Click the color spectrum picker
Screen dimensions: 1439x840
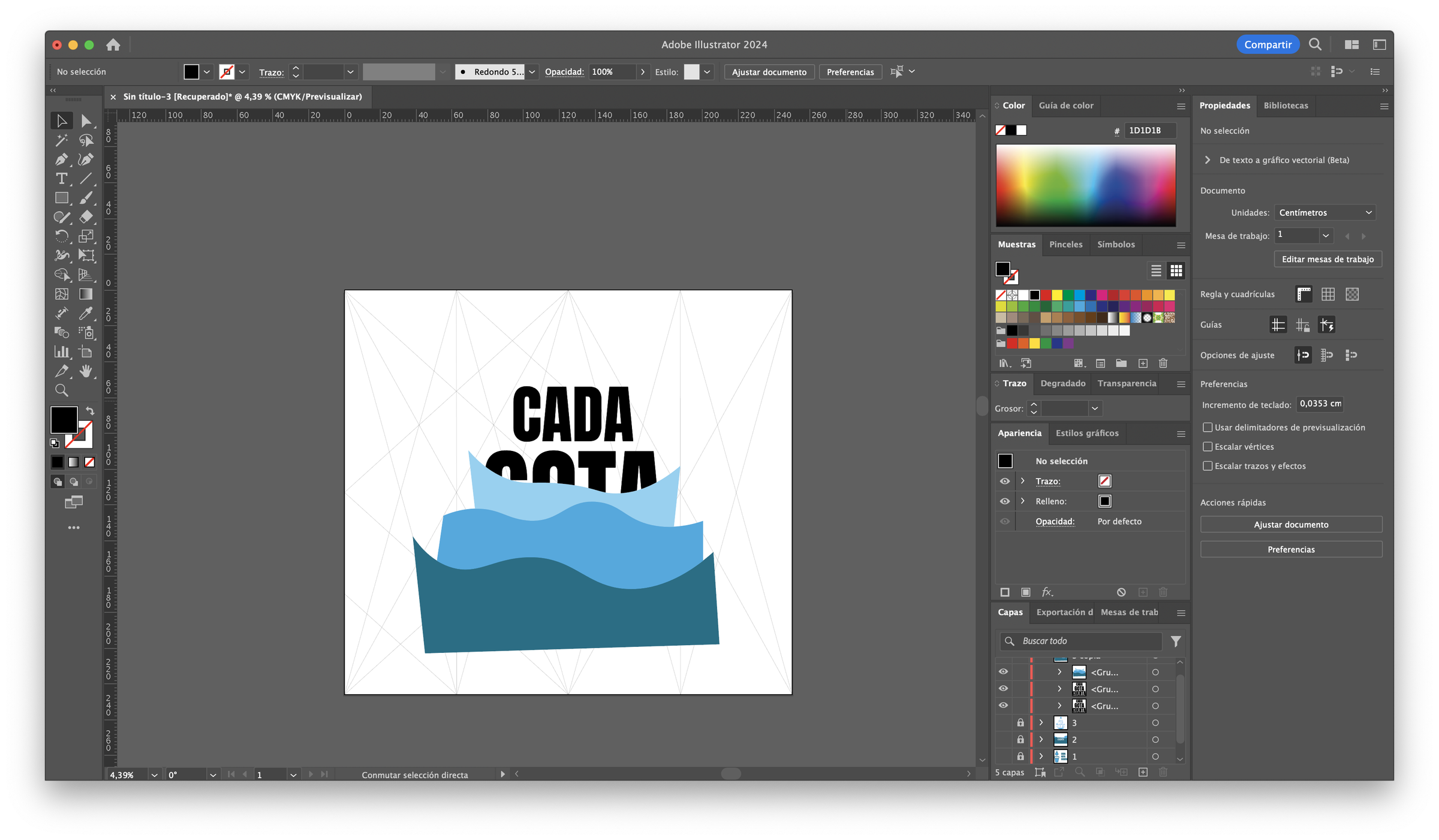click(x=1085, y=185)
